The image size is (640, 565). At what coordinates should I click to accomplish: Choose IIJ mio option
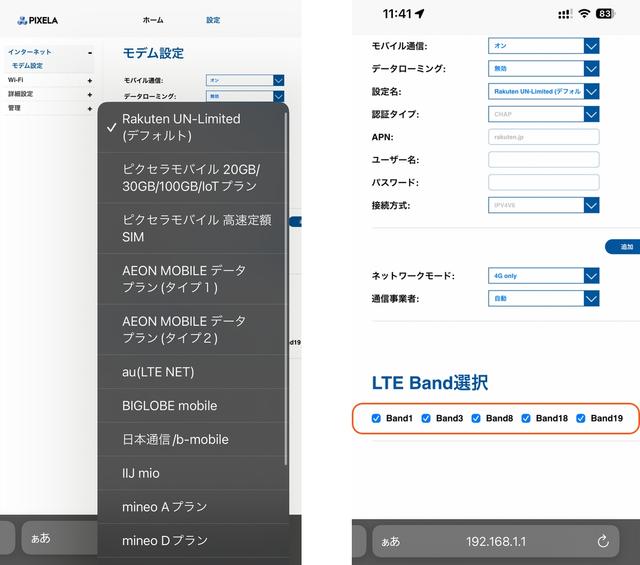click(192, 473)
